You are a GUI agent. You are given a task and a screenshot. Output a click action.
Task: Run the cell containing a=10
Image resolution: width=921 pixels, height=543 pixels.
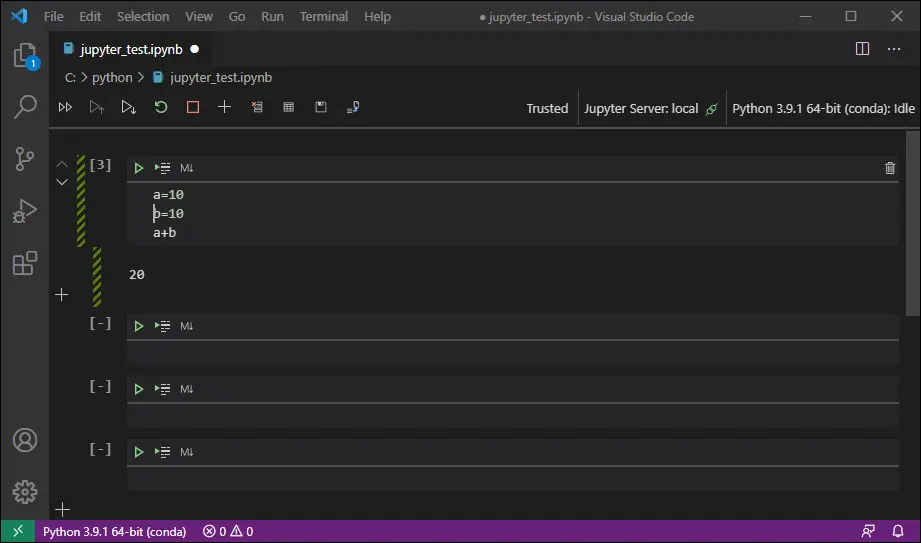[139, 169]
